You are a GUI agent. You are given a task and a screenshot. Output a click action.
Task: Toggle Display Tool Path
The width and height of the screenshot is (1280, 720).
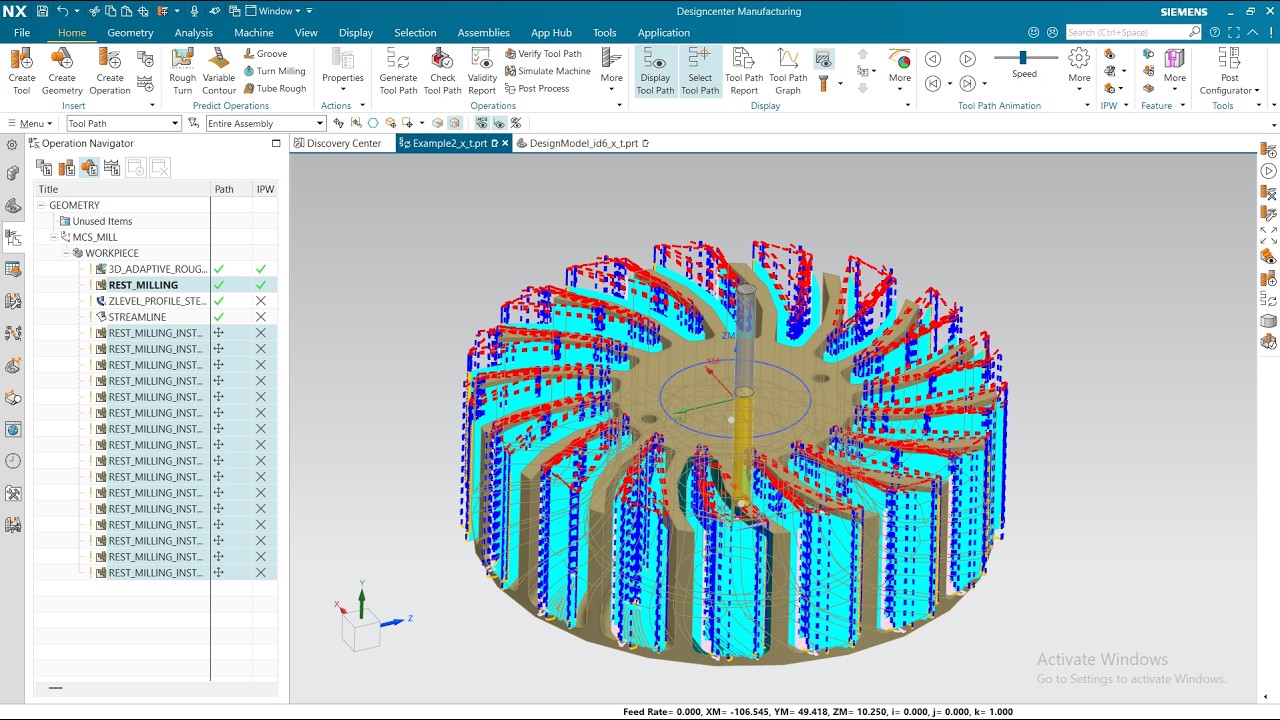click(x=655, y=71)
